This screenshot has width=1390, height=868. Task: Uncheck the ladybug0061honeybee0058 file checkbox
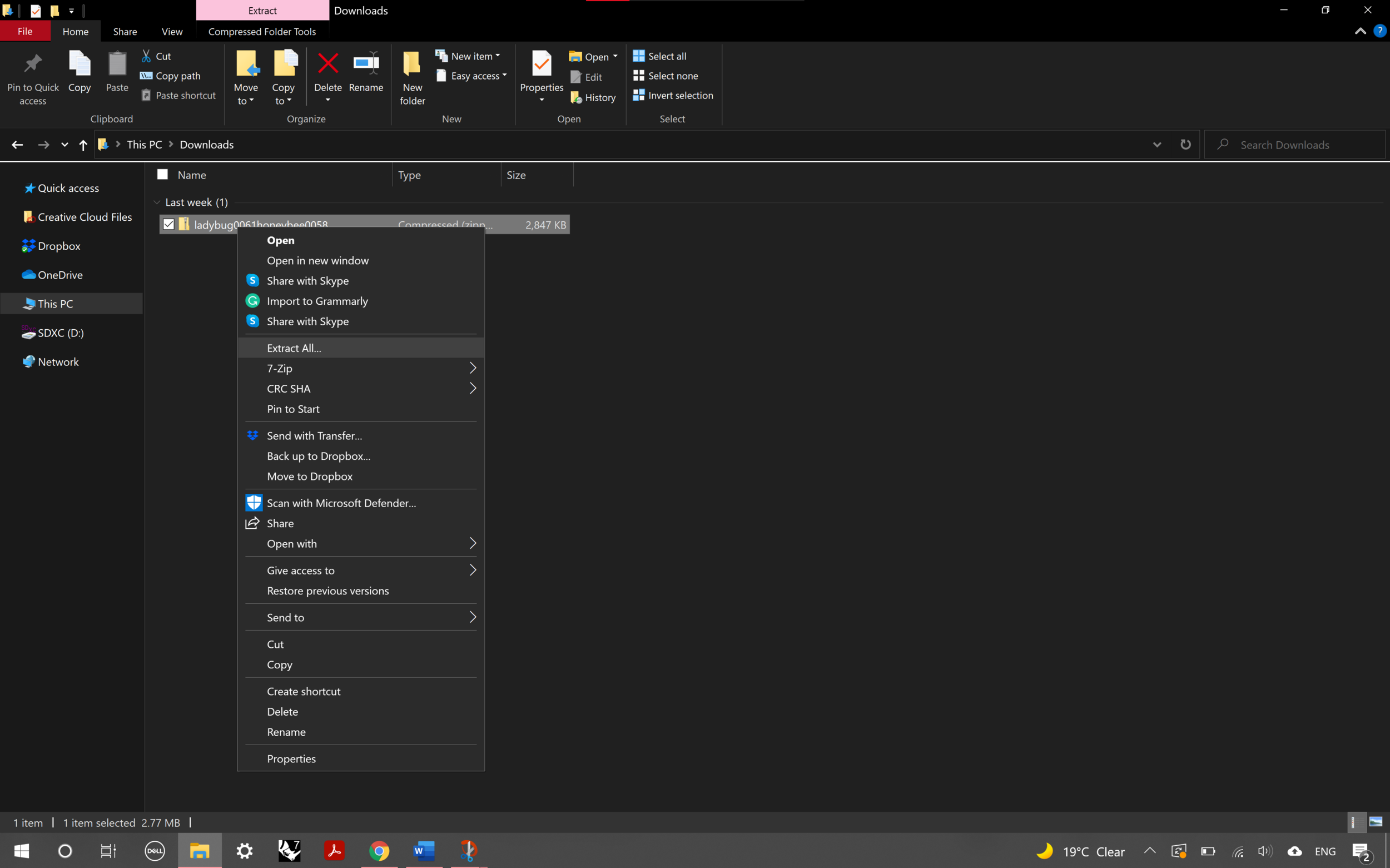168,225
